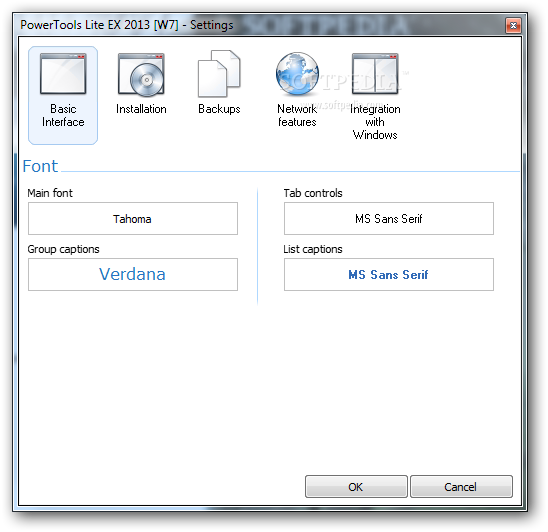Viewport: 548px width, 532px height.
Task: Change Tab controls MS Sans Serif font
Action: tap(389, 218)
